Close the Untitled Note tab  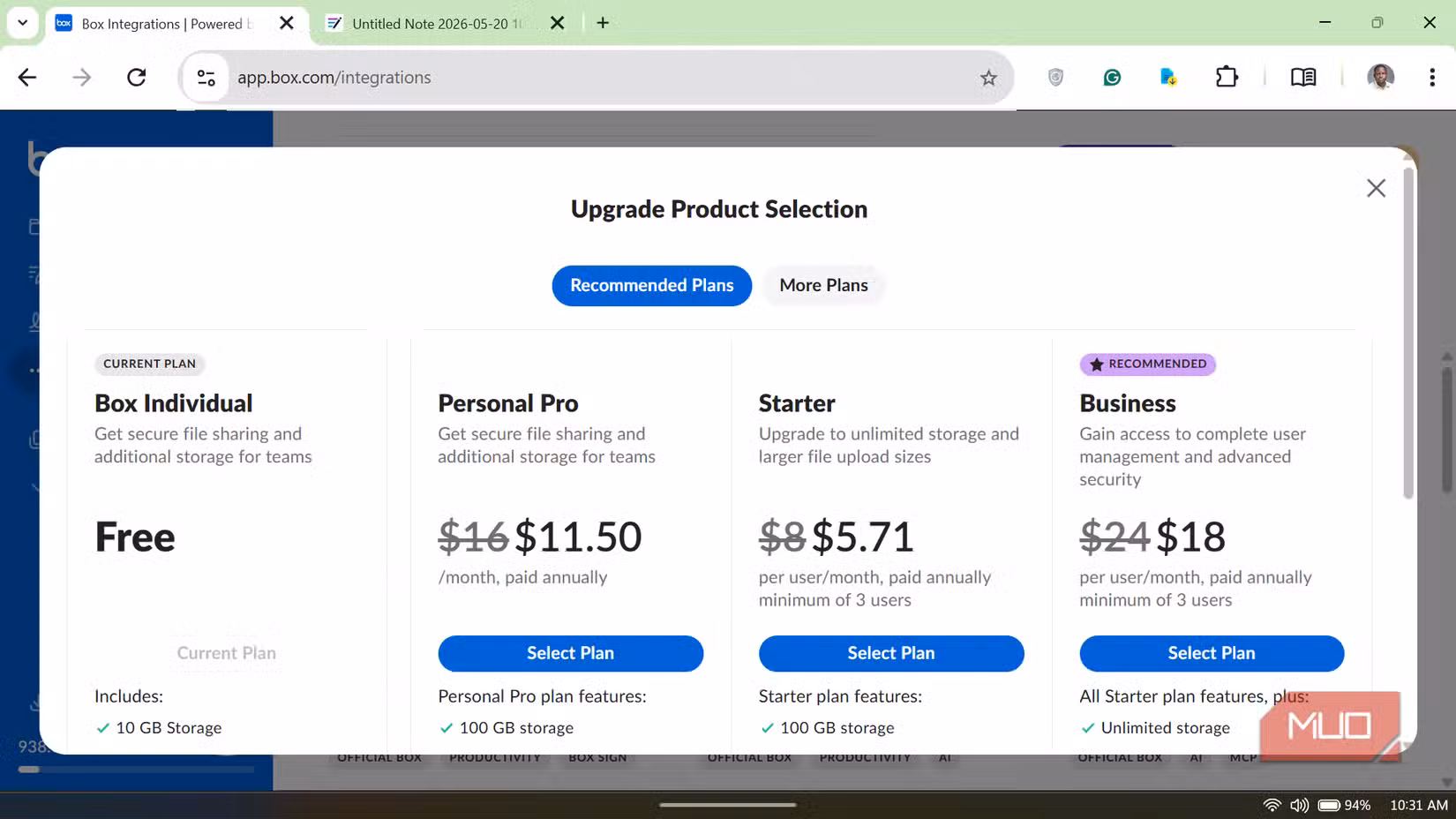[x=557, y=23]
